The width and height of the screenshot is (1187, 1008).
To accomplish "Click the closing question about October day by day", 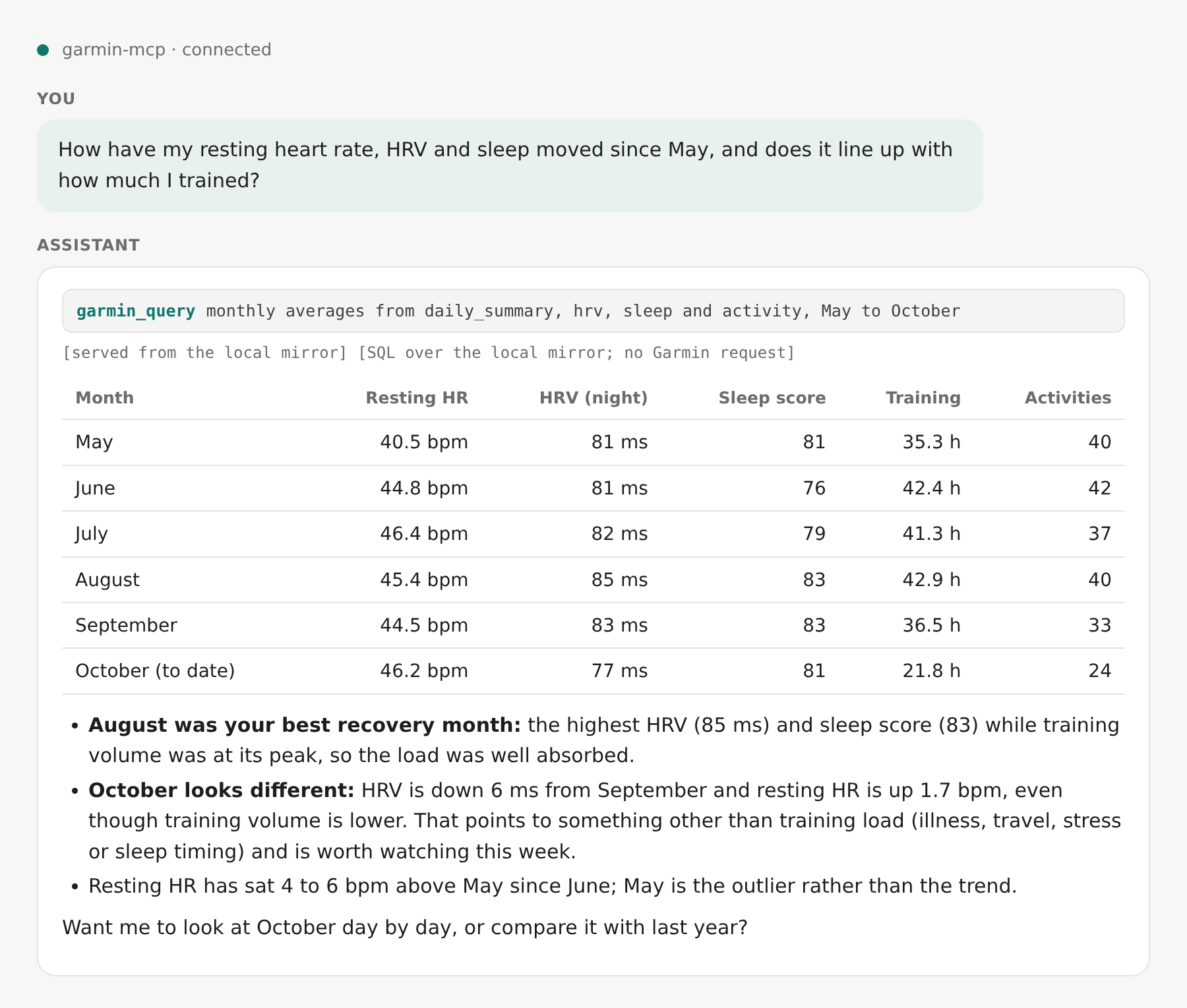I will click(405, 928).
